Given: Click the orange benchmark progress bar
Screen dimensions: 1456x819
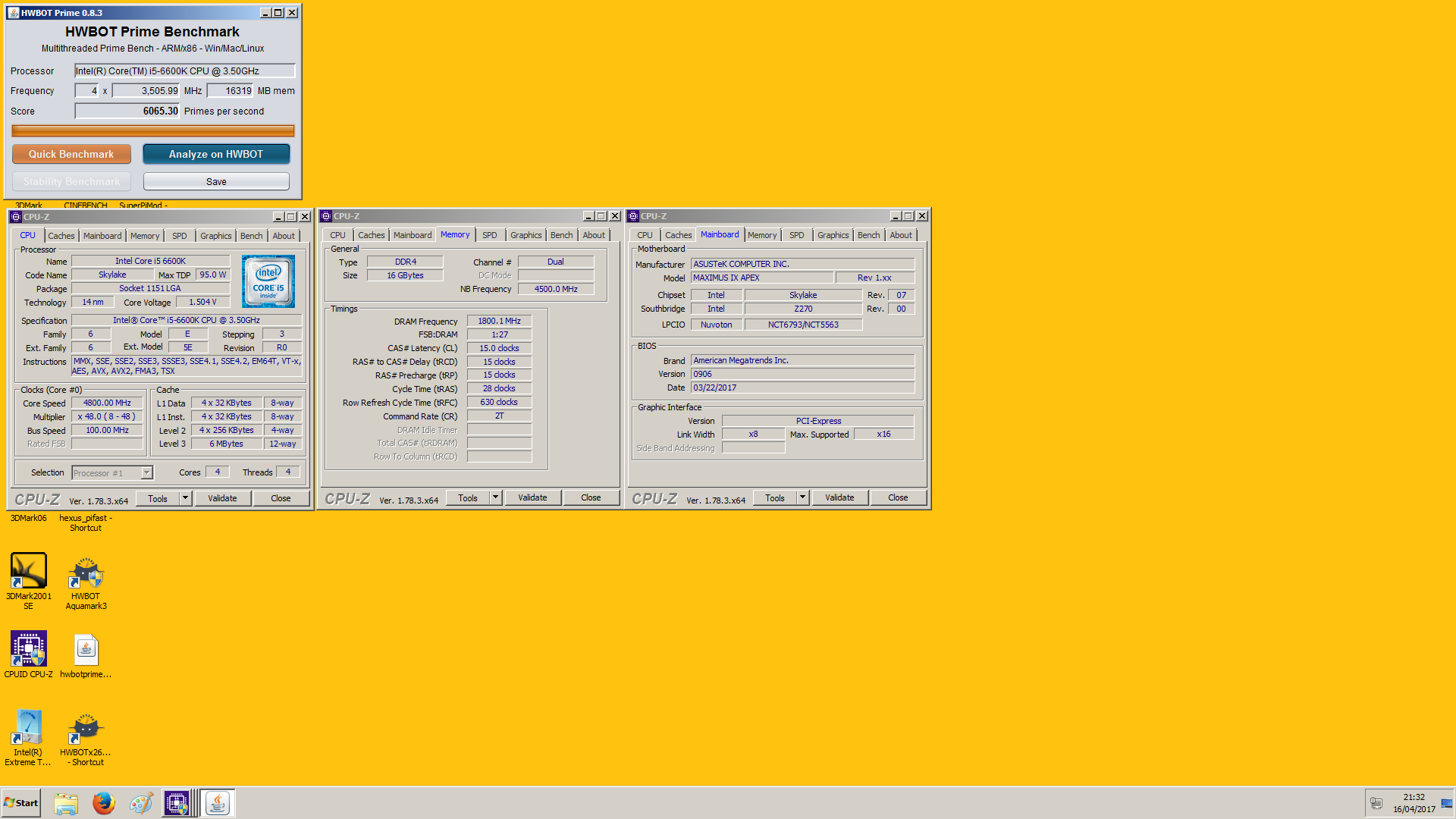Looking at the screenshot, I should pyautogui.click(x=153, y=130).
